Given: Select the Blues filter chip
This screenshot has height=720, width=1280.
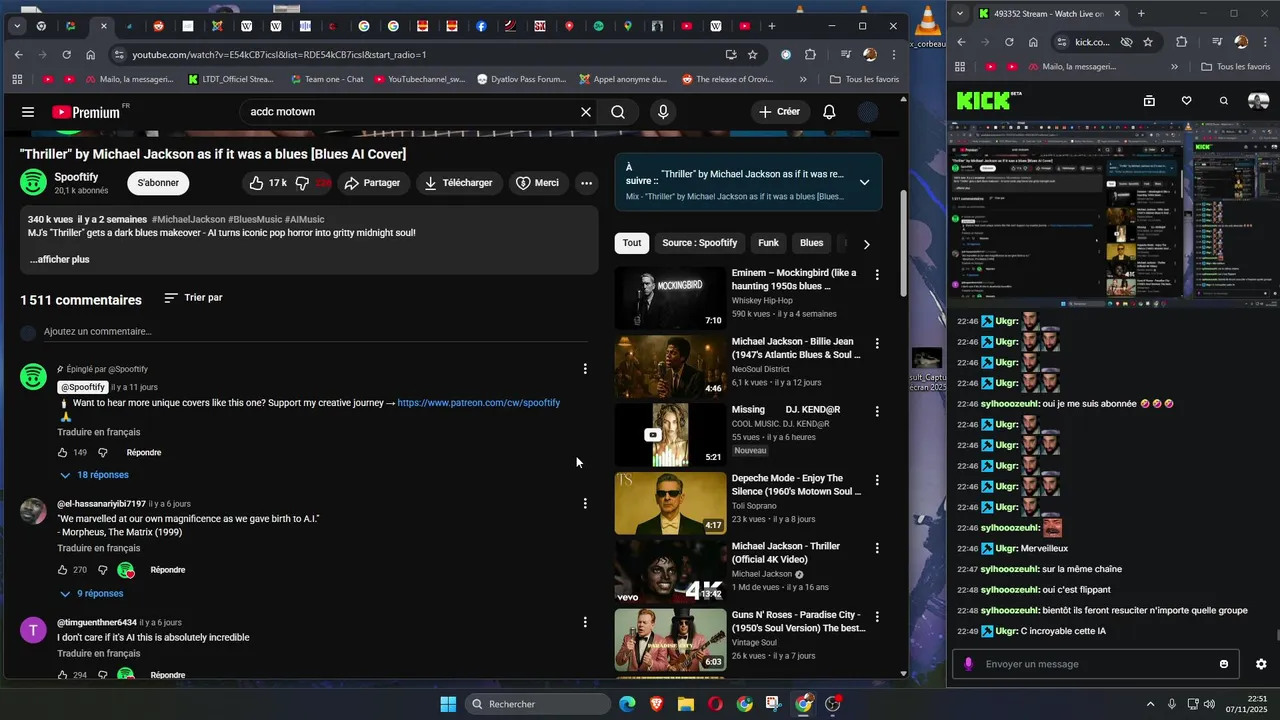Looking at the screenshot, I should pyautogui.click(x=812, y=243).
